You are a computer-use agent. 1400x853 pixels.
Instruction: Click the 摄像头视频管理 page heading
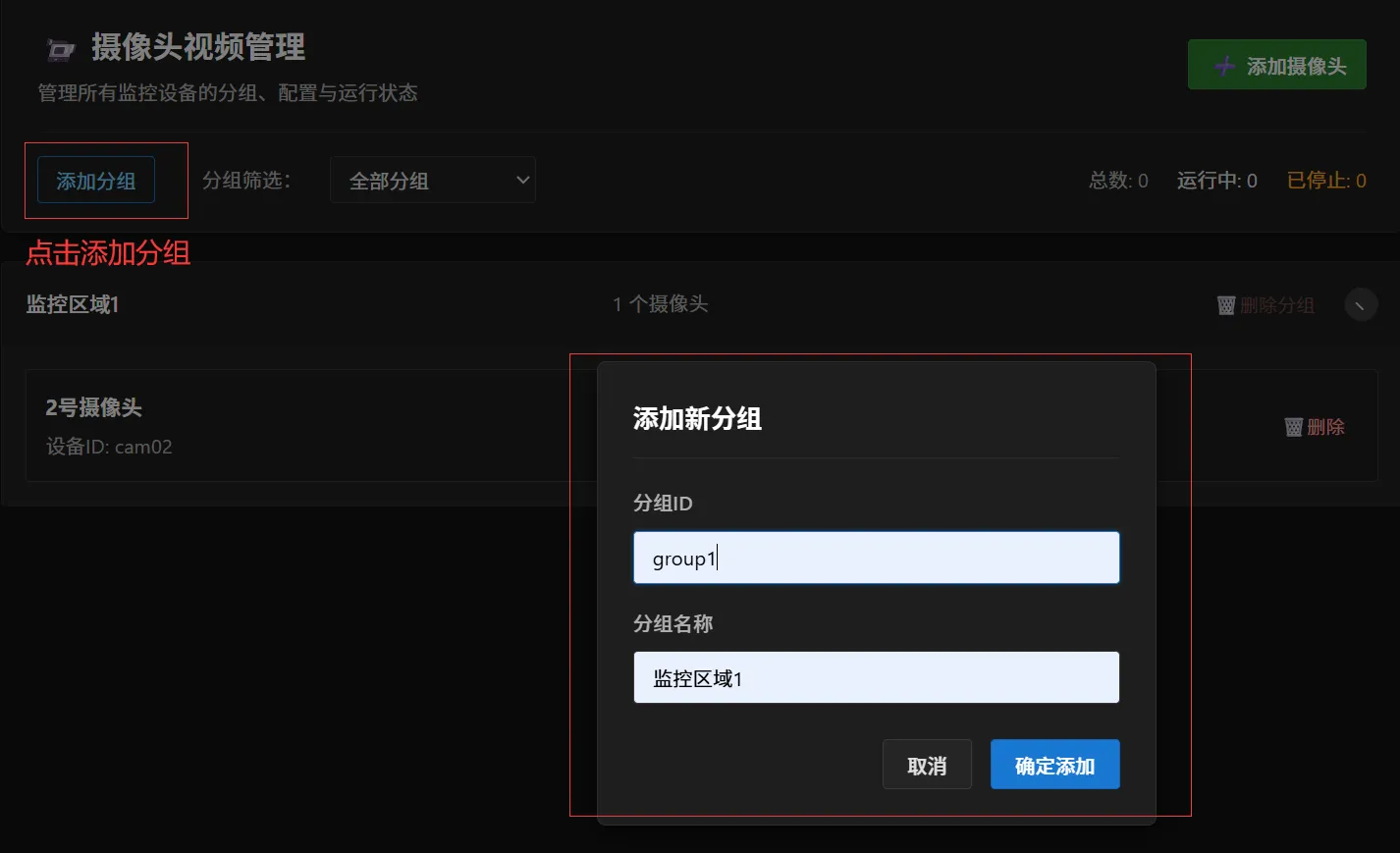pos(198,47)
